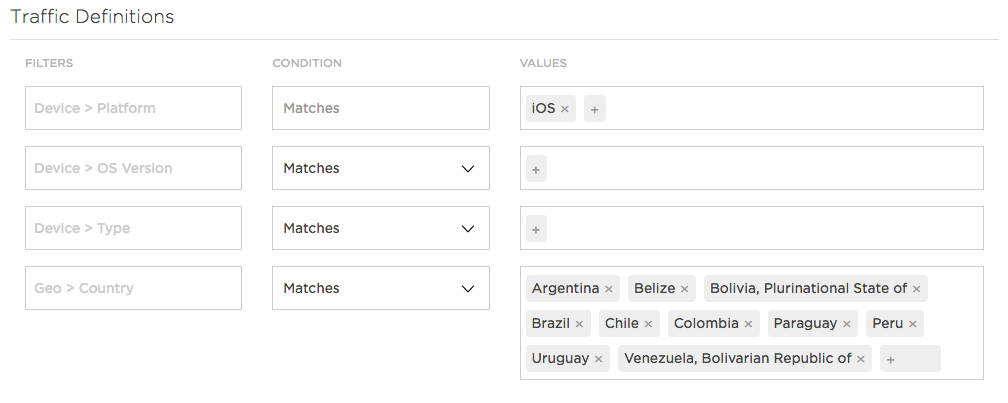The image size is (1008, 403).
Task: Add an OS Version value
Action: click(536, 169)
